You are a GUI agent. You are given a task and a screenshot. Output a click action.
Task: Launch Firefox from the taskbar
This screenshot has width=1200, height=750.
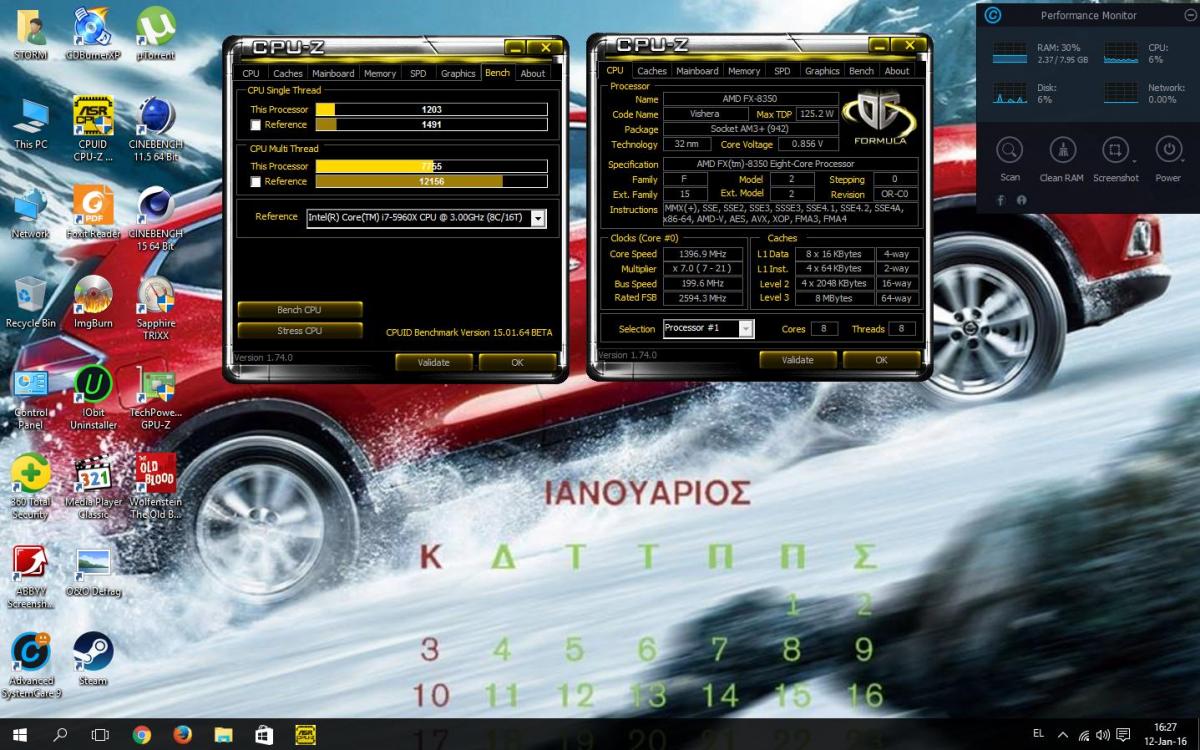182,735
